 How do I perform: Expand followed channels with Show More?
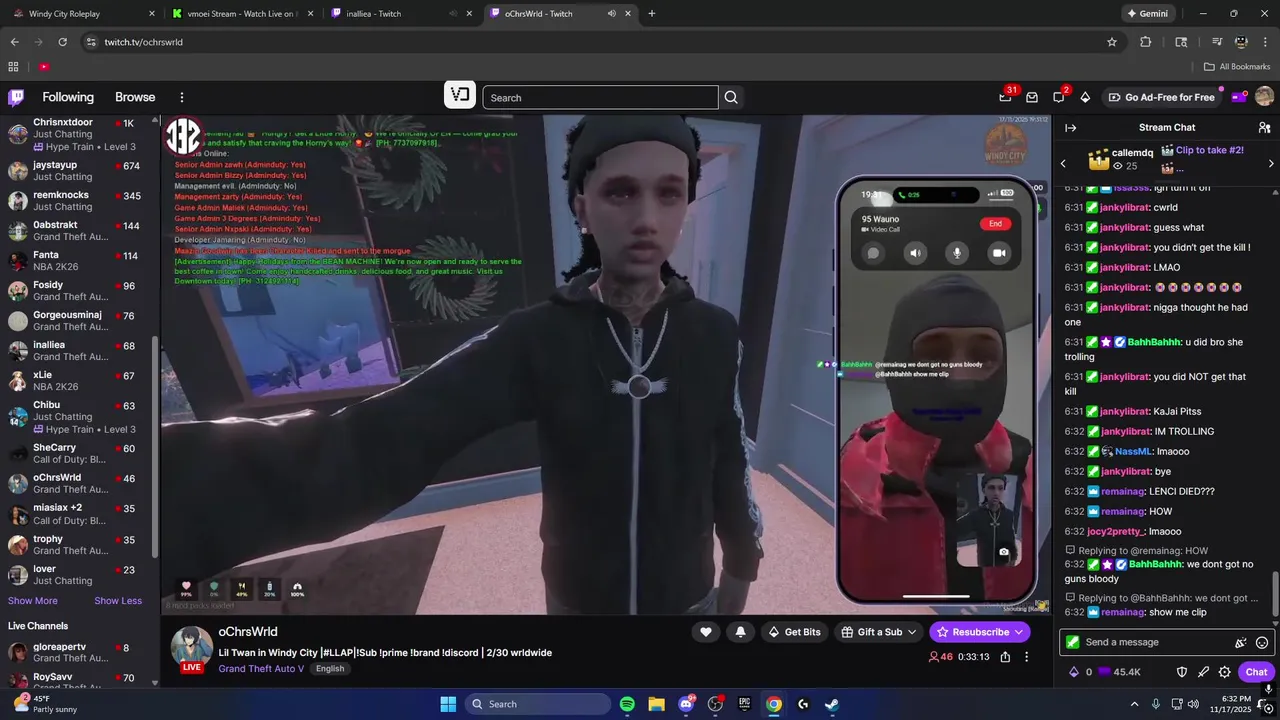click(33, 601)
